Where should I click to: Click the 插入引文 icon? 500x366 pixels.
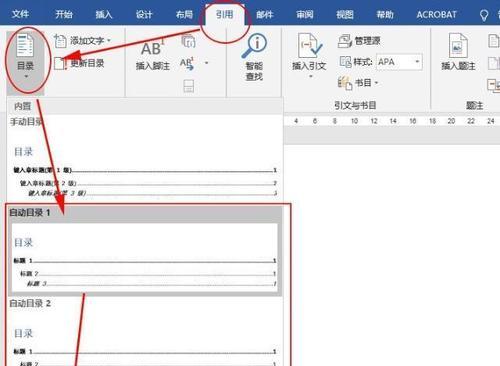(309, 46)
